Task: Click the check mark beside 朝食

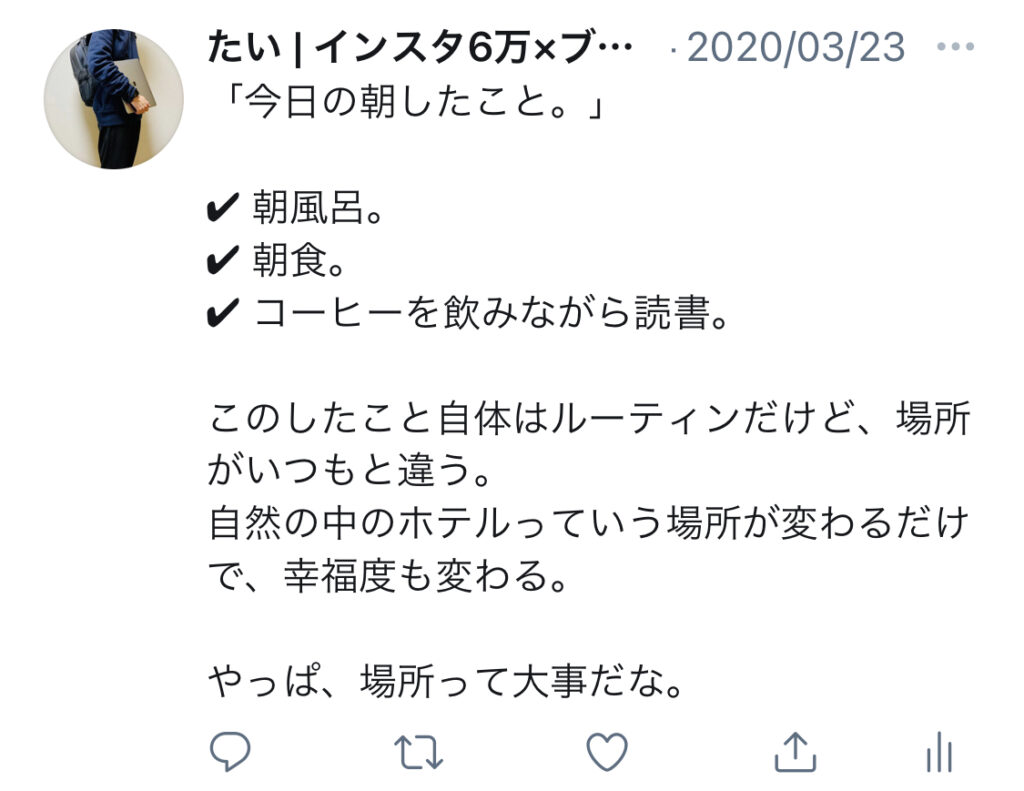Action: (223, 260)
